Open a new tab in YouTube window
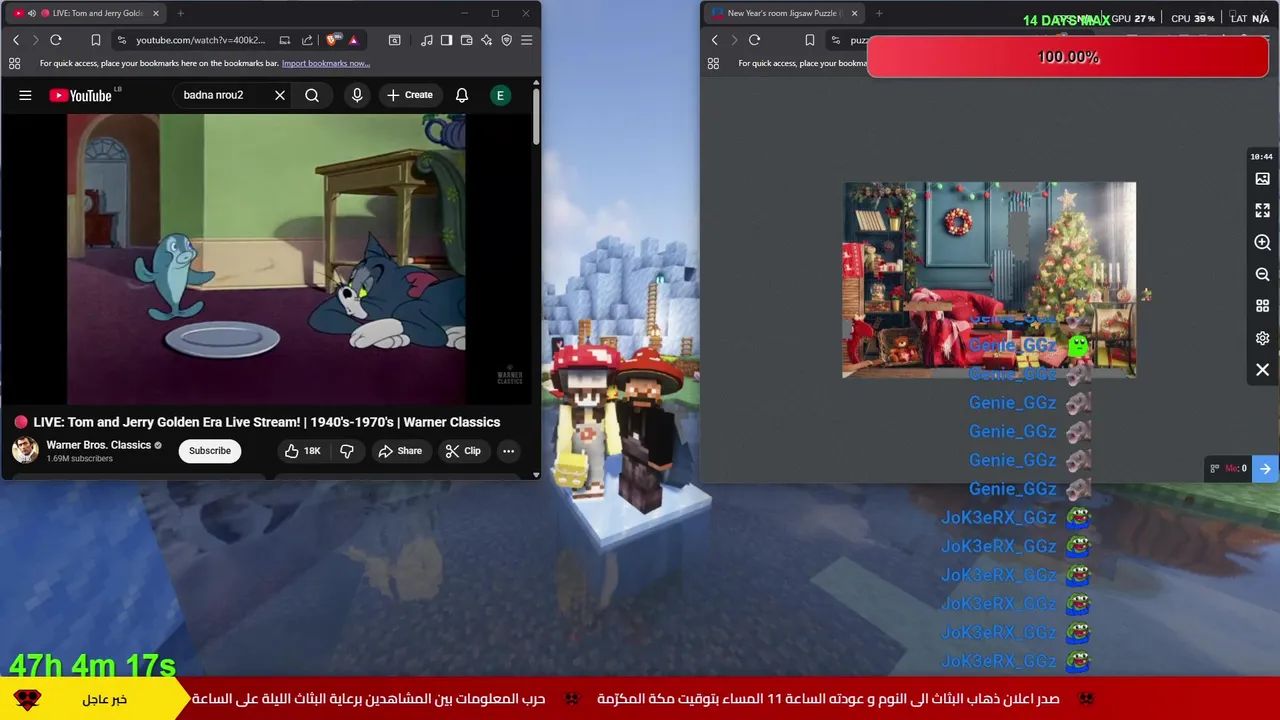Image resolution: width=1280 pixels, height=720 pixels. 180,13
